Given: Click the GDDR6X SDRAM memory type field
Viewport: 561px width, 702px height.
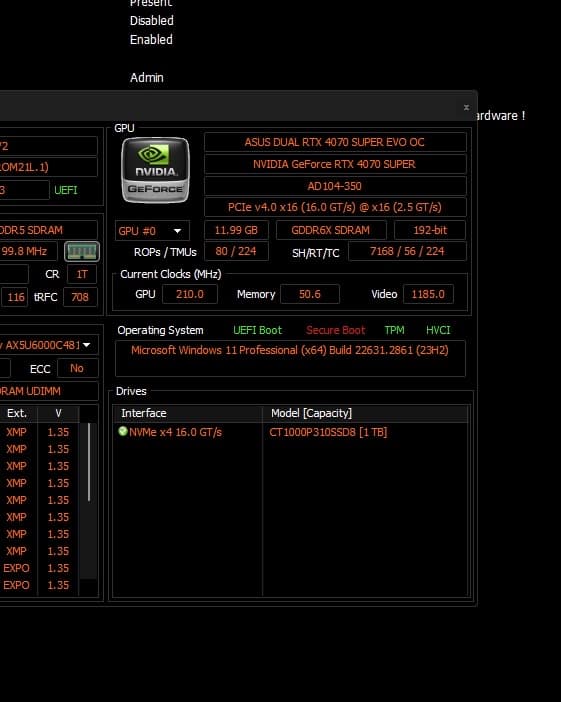Looking at the screenshot, I should point(331,231).
